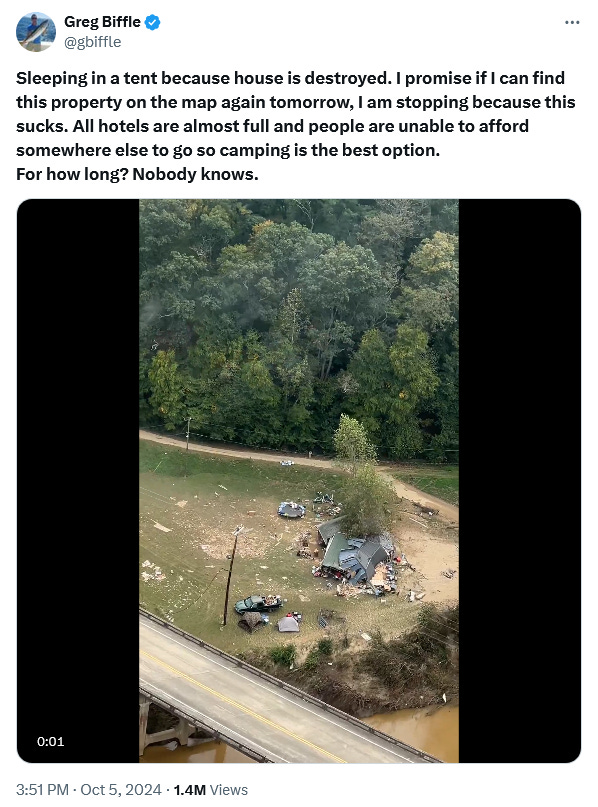This screenshot has height=807, width=598.
Task: Click the left black letterbox bar
Action: point(78,481)
